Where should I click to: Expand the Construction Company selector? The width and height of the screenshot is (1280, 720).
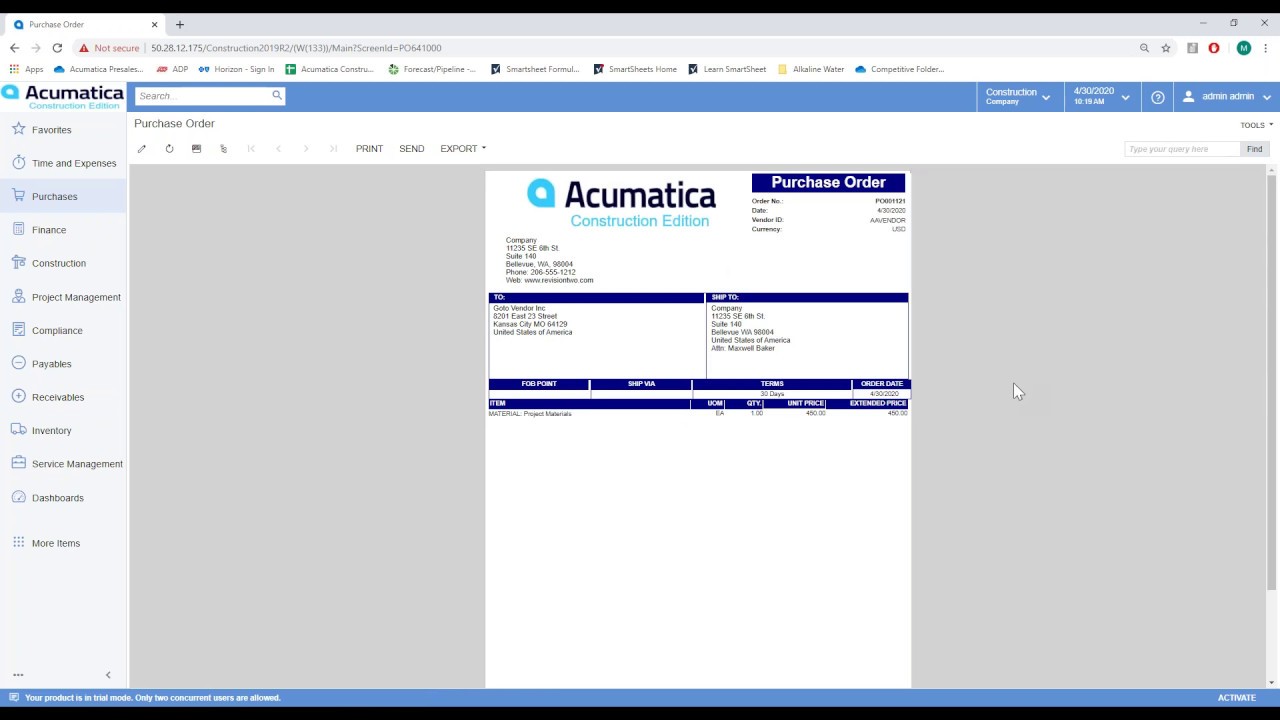pyautogui.click(x=1018, y=97)
